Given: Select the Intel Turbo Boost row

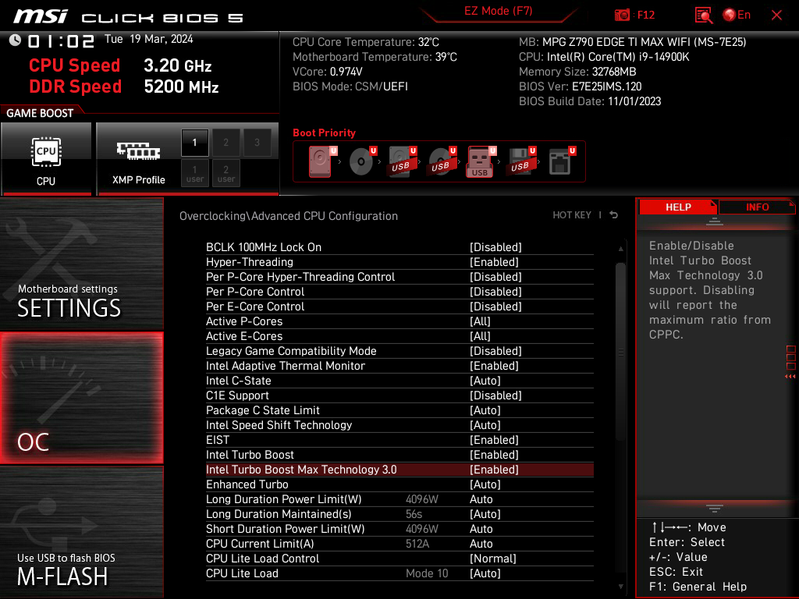Looking at the screenshot, I should pyautogui.click(x=400, y=455).
